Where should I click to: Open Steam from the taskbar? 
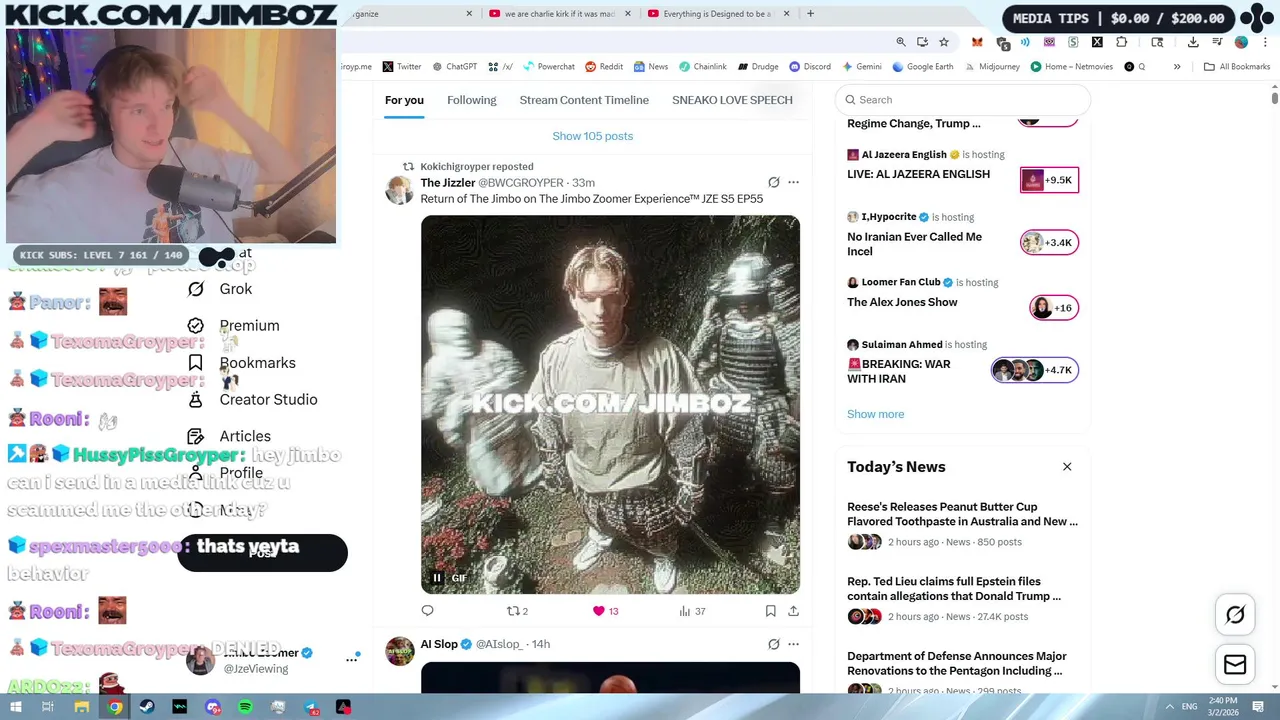[147, 707]
